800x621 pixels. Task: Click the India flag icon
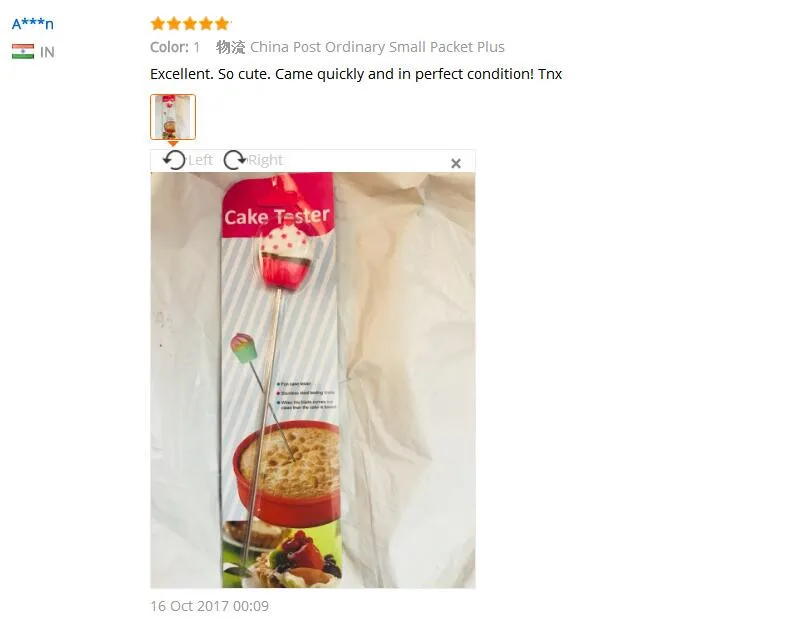[23, 52]
